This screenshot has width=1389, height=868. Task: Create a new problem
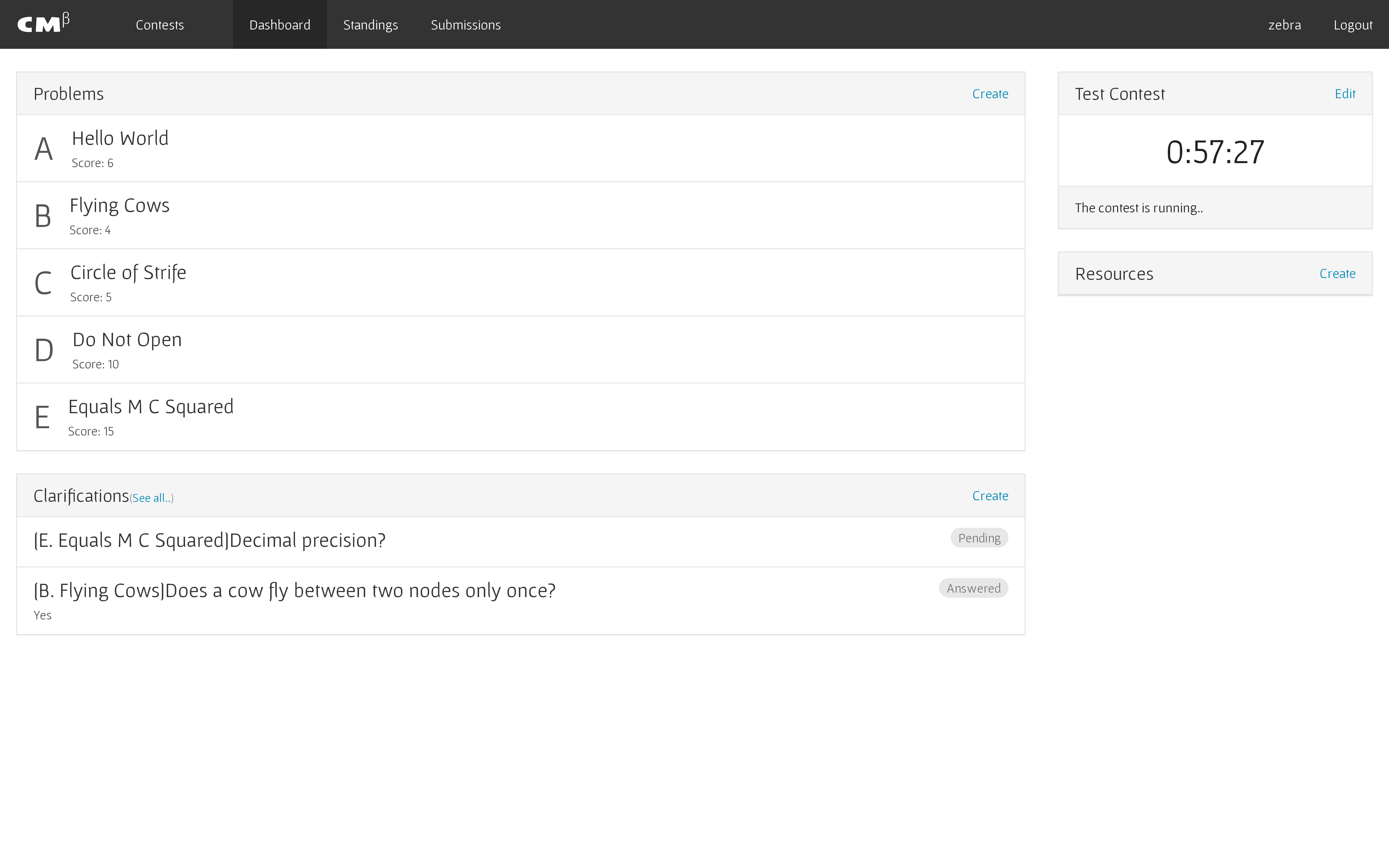[989, 93]
